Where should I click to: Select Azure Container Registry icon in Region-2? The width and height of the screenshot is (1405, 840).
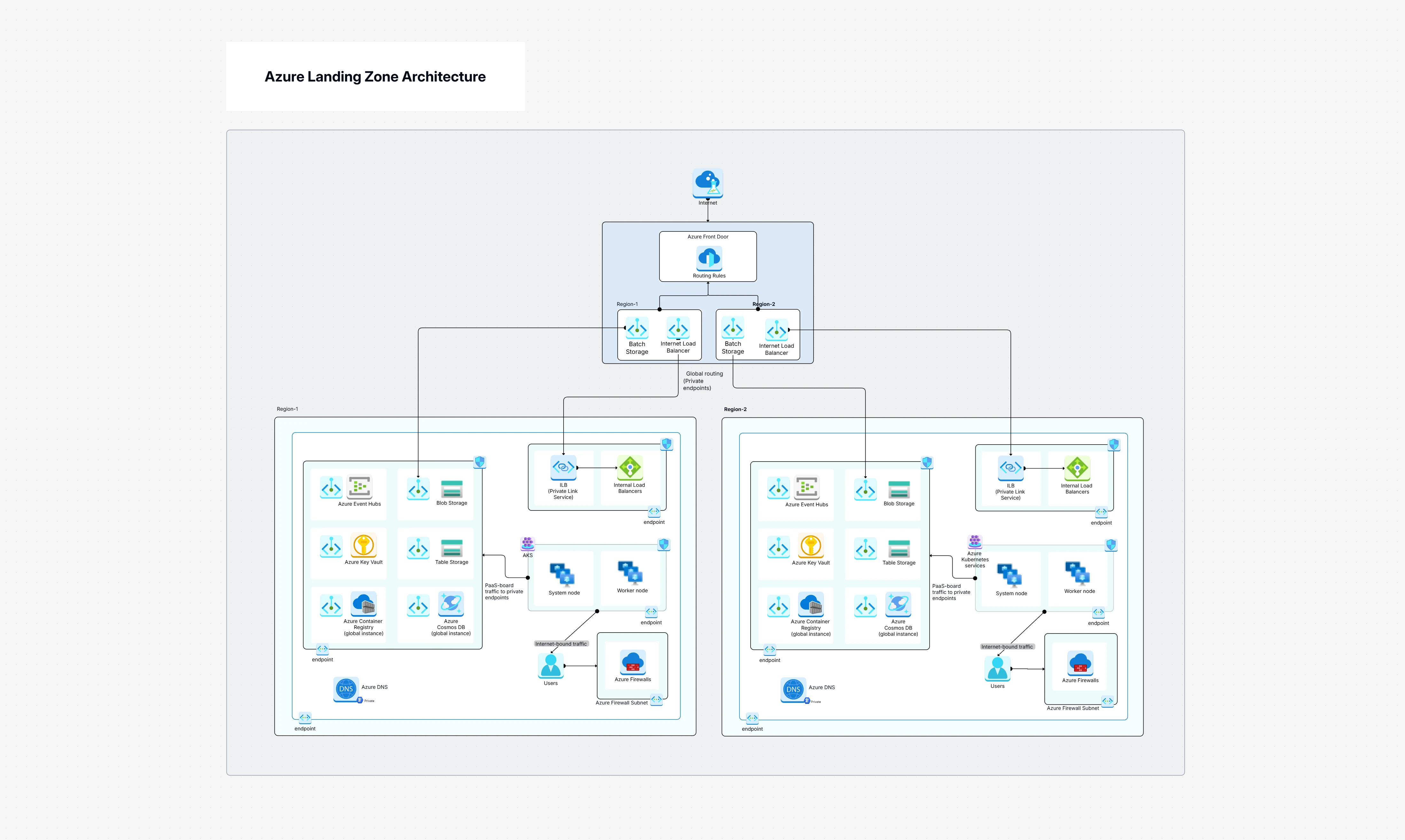811,604
